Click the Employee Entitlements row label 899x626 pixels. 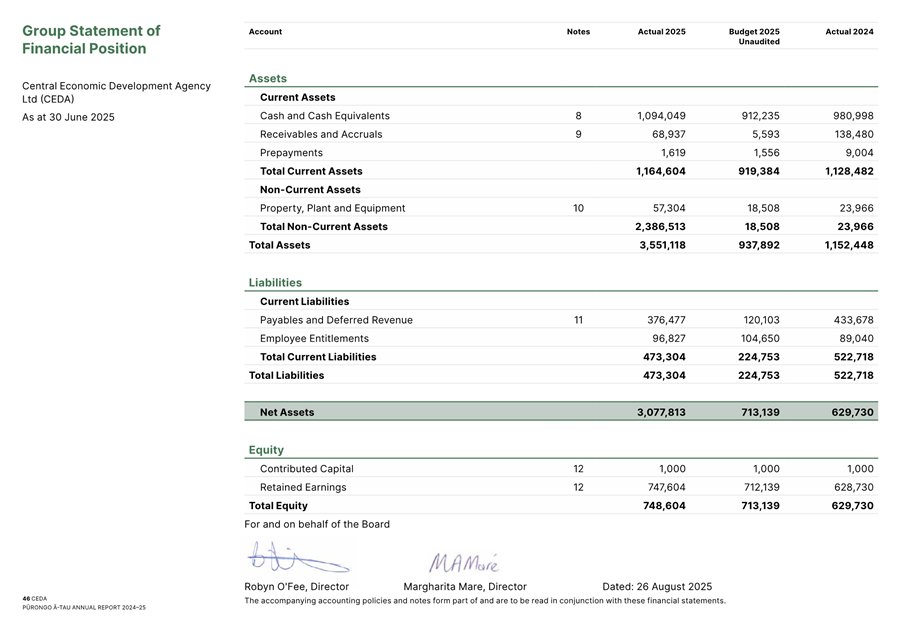314,339
